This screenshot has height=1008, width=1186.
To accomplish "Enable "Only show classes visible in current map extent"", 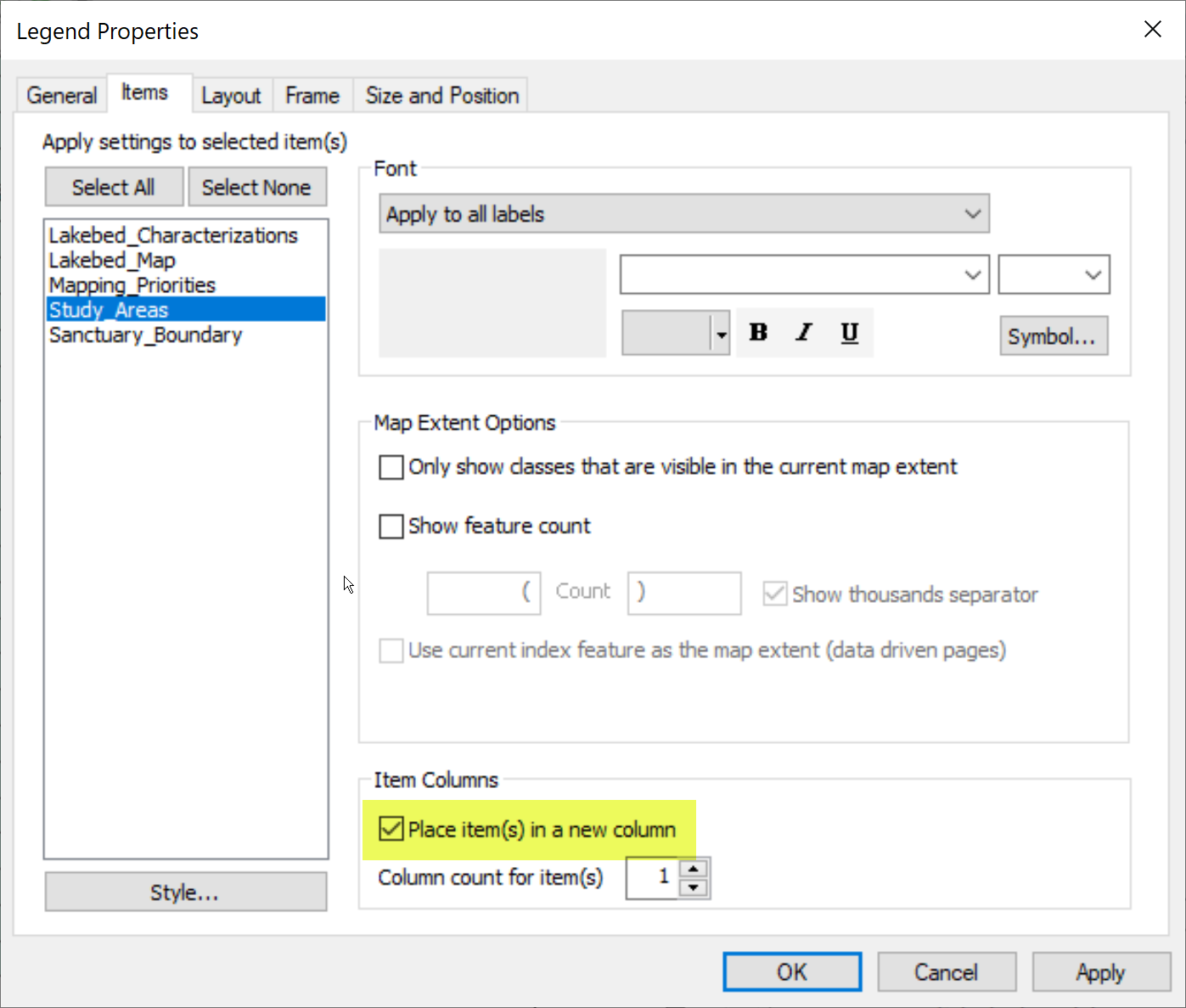I will (391, 466).
